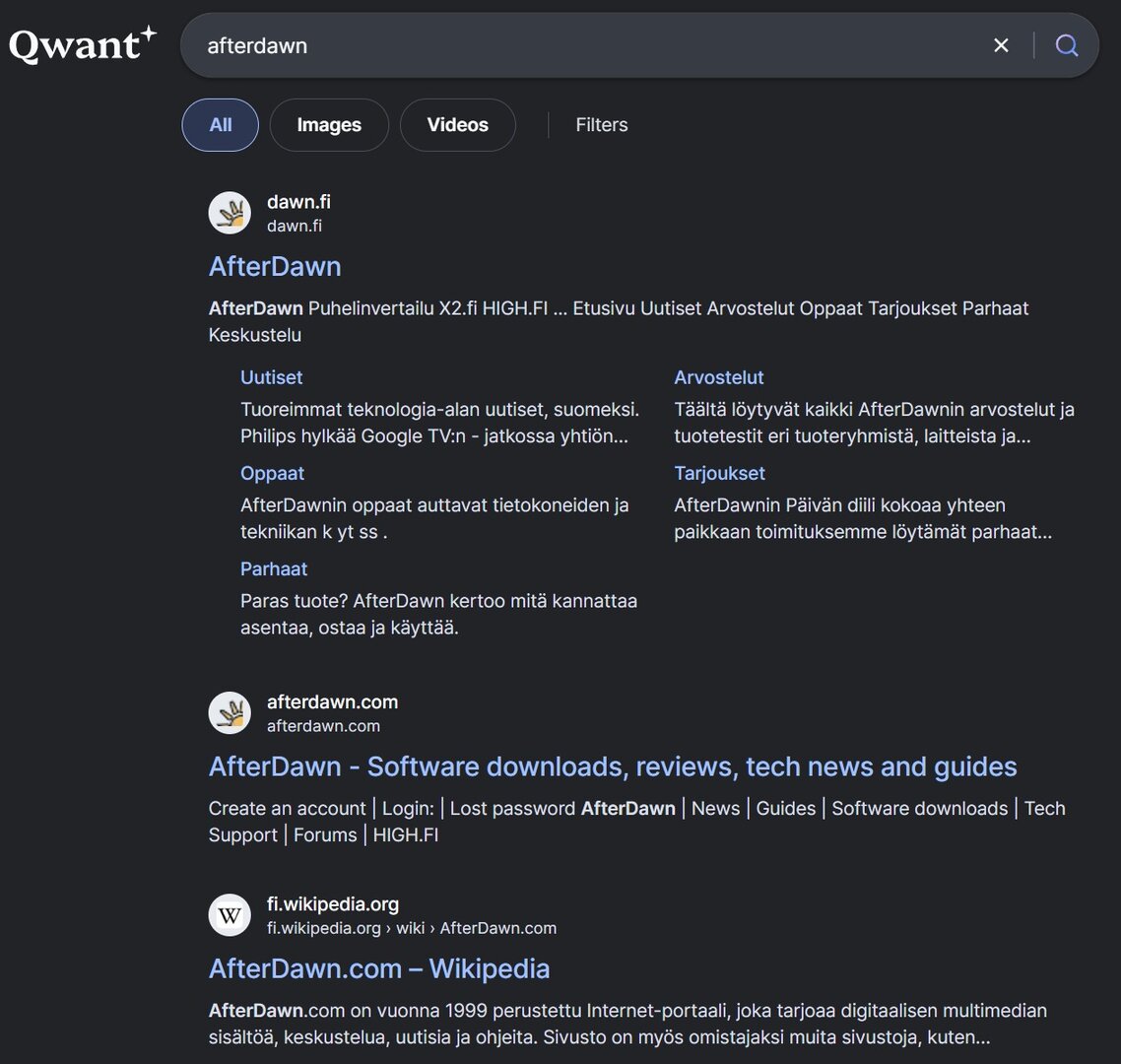The image size is (1121, 1064).
Task: Open AfterDawn.com – Wikipedia result
Action: (378, 968)
